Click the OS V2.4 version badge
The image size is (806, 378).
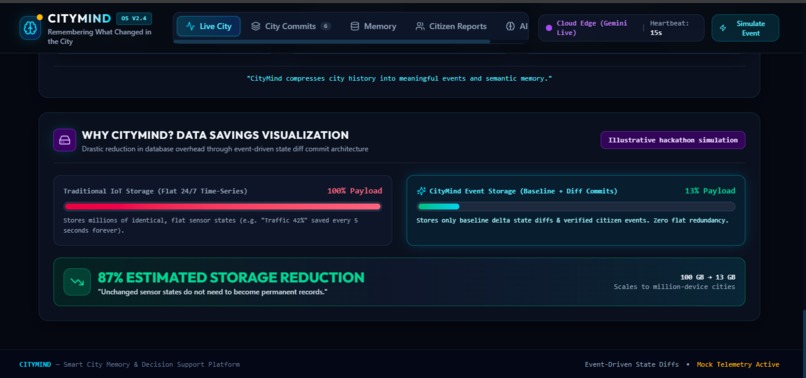click(134, 19)
